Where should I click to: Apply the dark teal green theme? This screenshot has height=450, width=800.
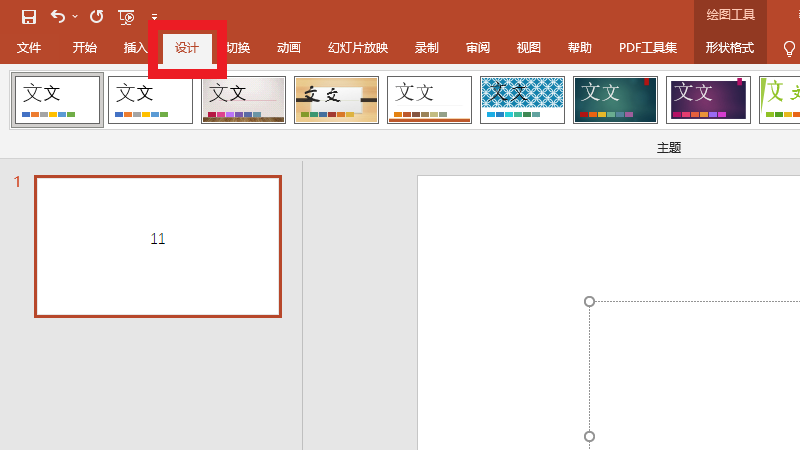click(615, 100)
